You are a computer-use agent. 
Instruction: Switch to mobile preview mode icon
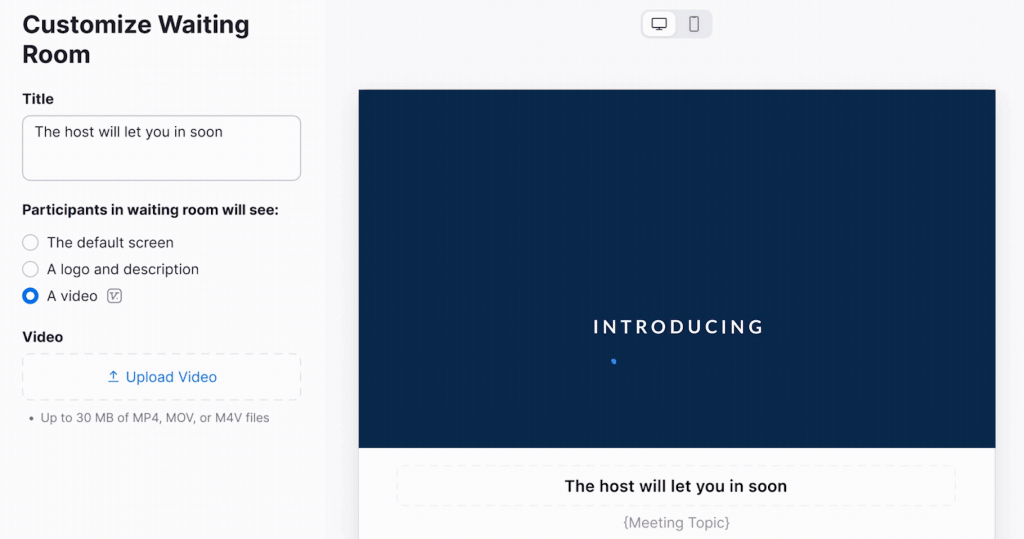point(694,24)
